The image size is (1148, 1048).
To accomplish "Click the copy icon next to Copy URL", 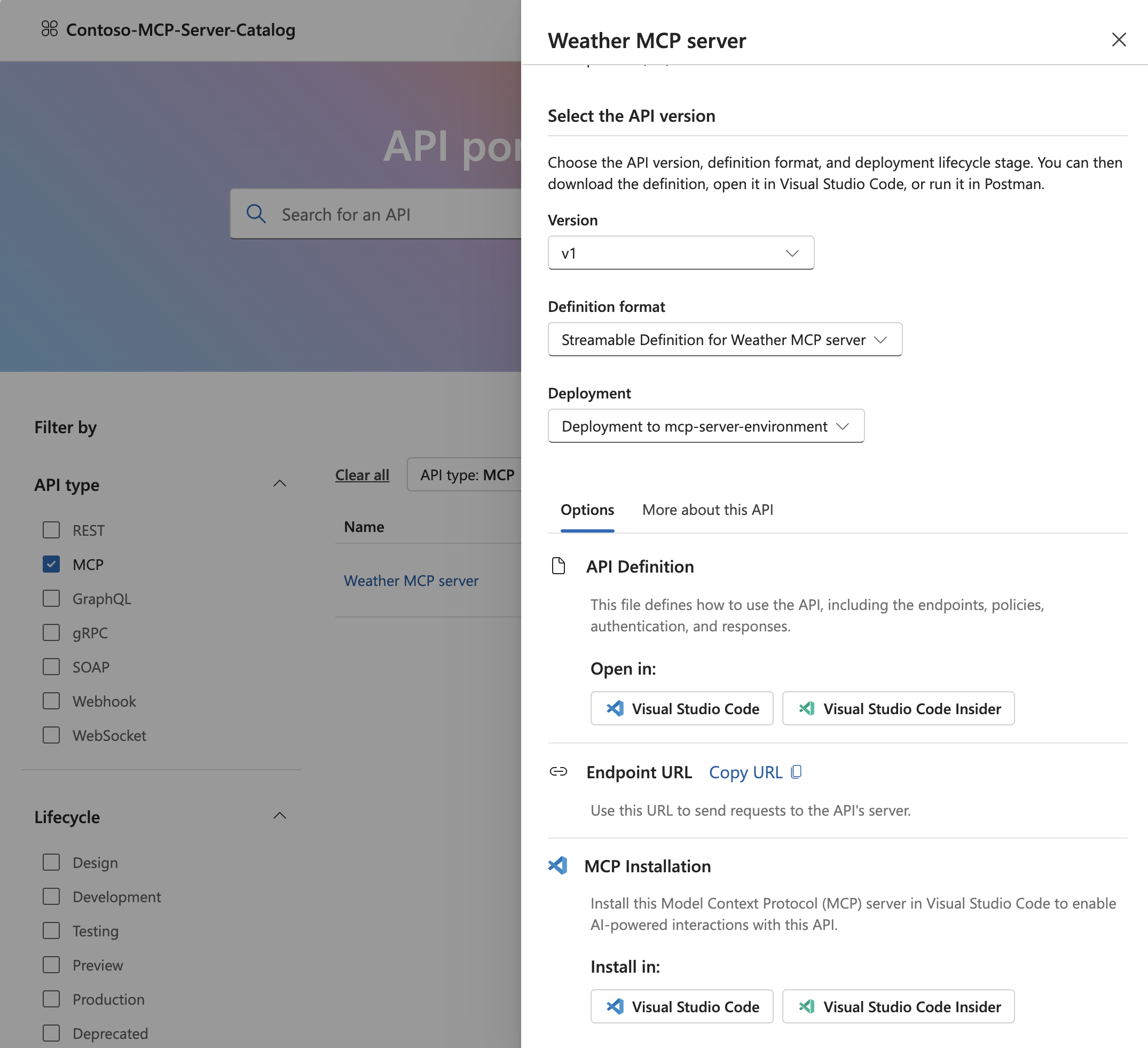I will pos(796,772).
